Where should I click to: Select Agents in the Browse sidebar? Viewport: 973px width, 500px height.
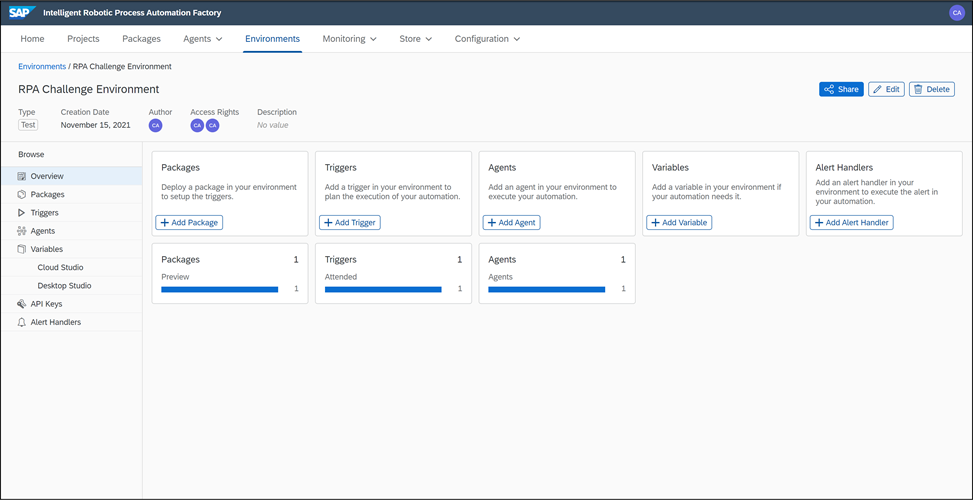click(x=71, y=231)
